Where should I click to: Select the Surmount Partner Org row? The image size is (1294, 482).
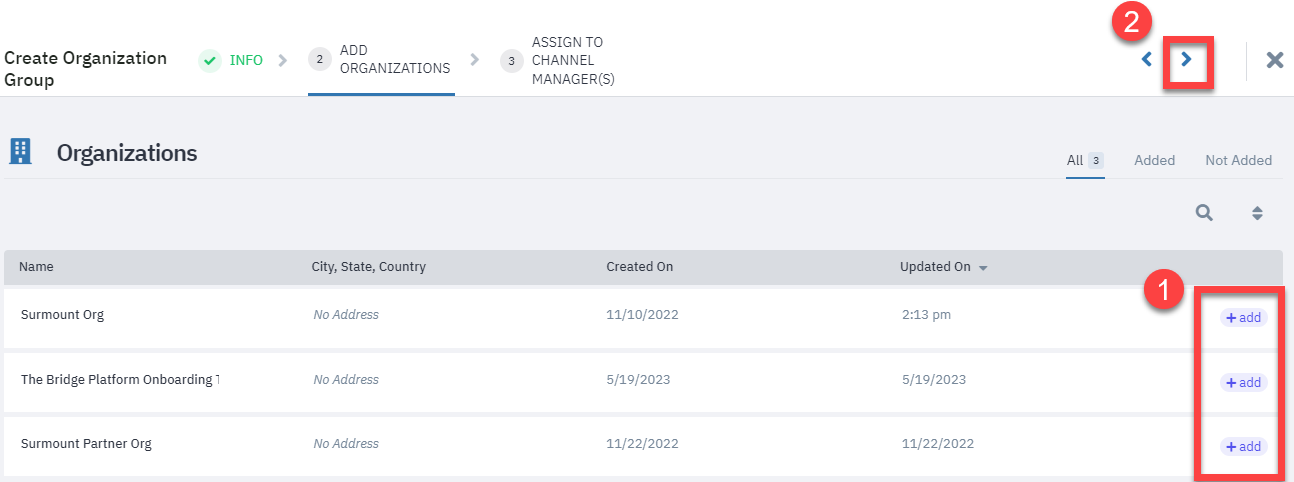coord(643,445)
